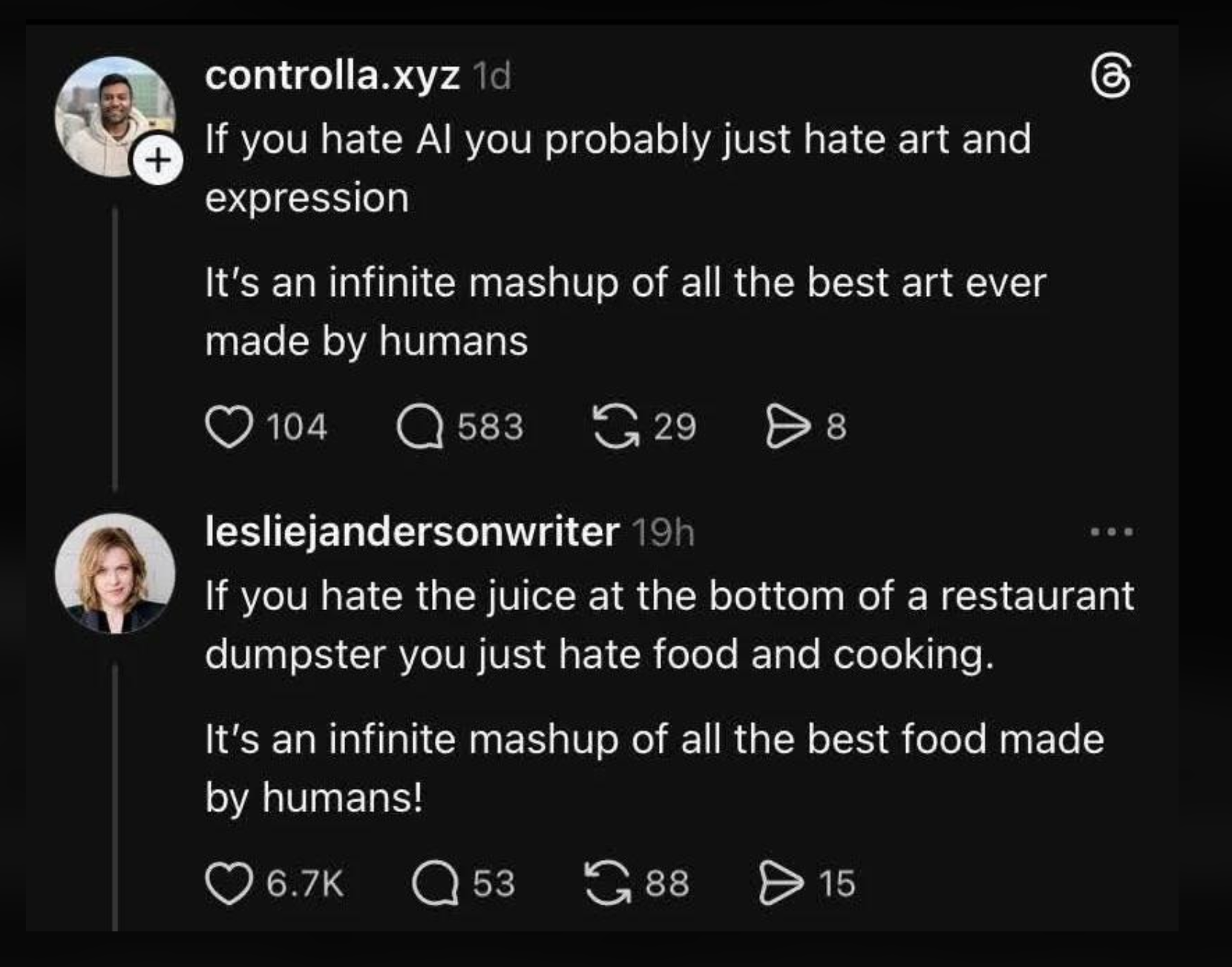
Task: Like the controlla.xyz post
Action: tap(228, 427)
